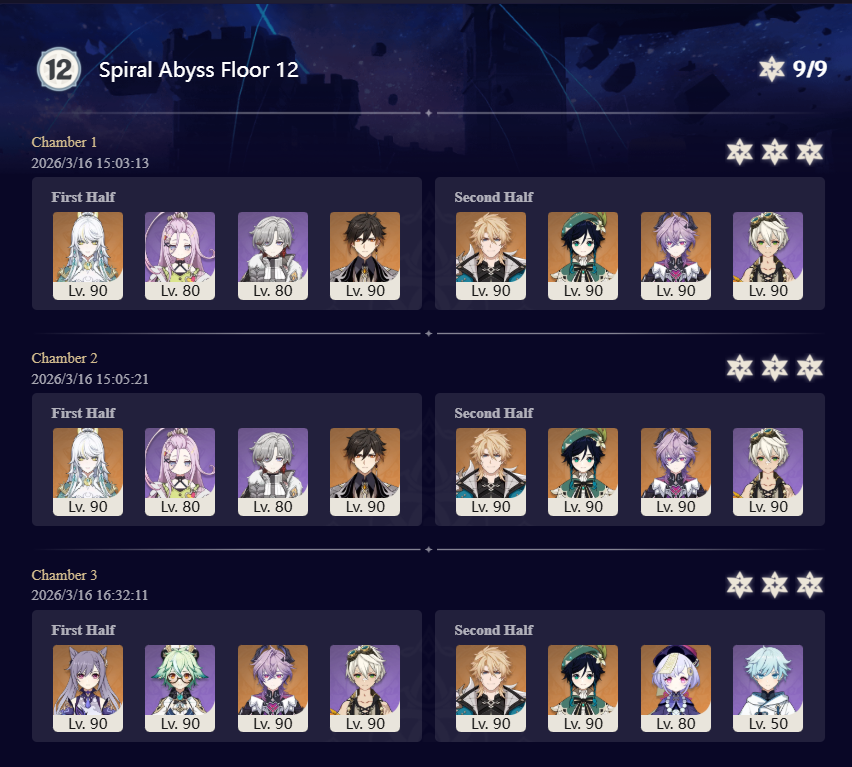The image size is (852, 767).
Task: Select goggles character in Chamber 2 second half
Action: tap(768, 472)
